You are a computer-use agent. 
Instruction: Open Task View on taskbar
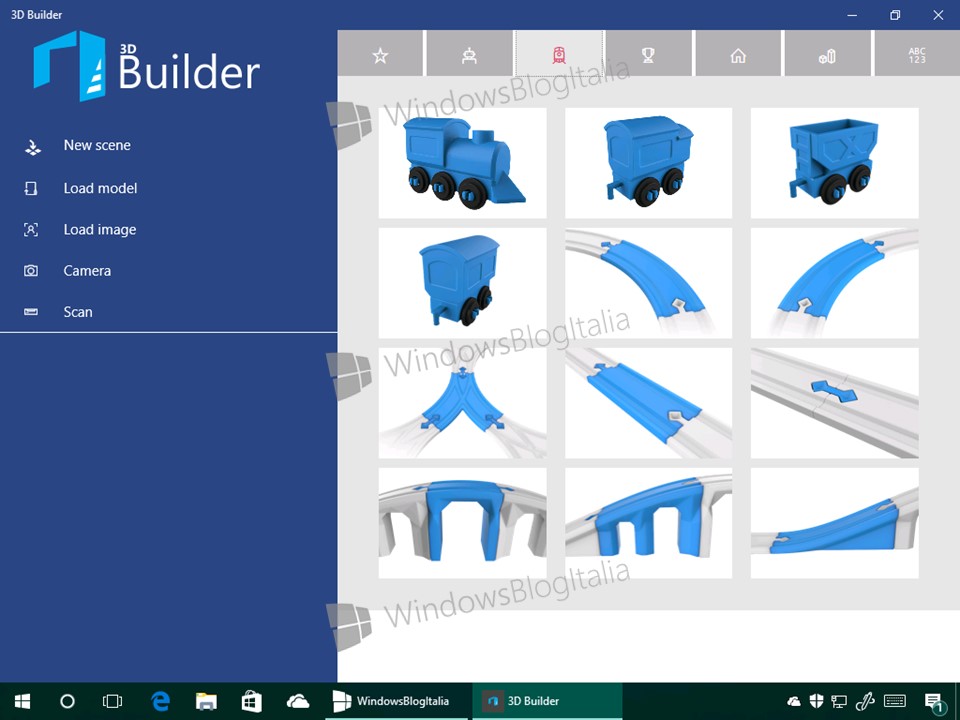tap(112, 701)
